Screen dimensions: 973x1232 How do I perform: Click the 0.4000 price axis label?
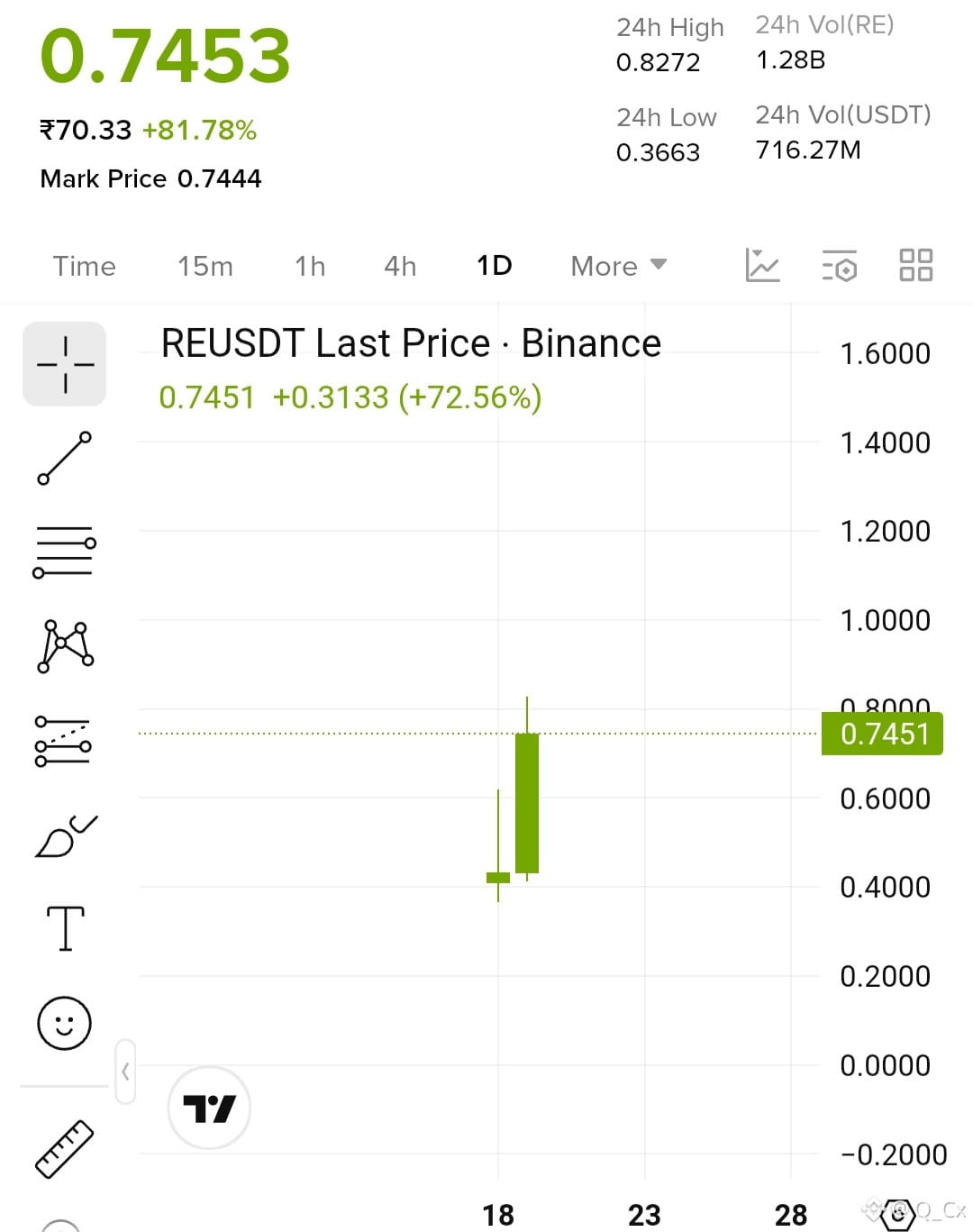pyautogui.click(x=885, y=887)
